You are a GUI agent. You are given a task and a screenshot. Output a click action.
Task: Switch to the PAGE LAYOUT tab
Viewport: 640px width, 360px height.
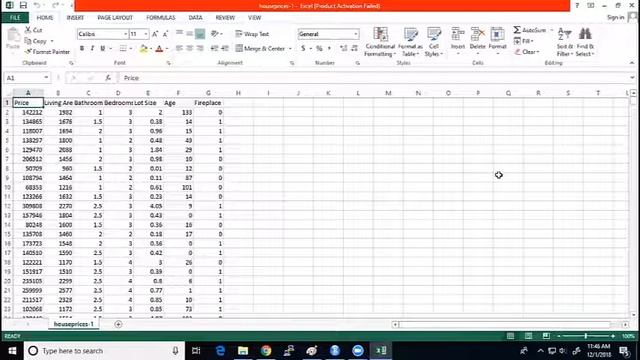115,18
